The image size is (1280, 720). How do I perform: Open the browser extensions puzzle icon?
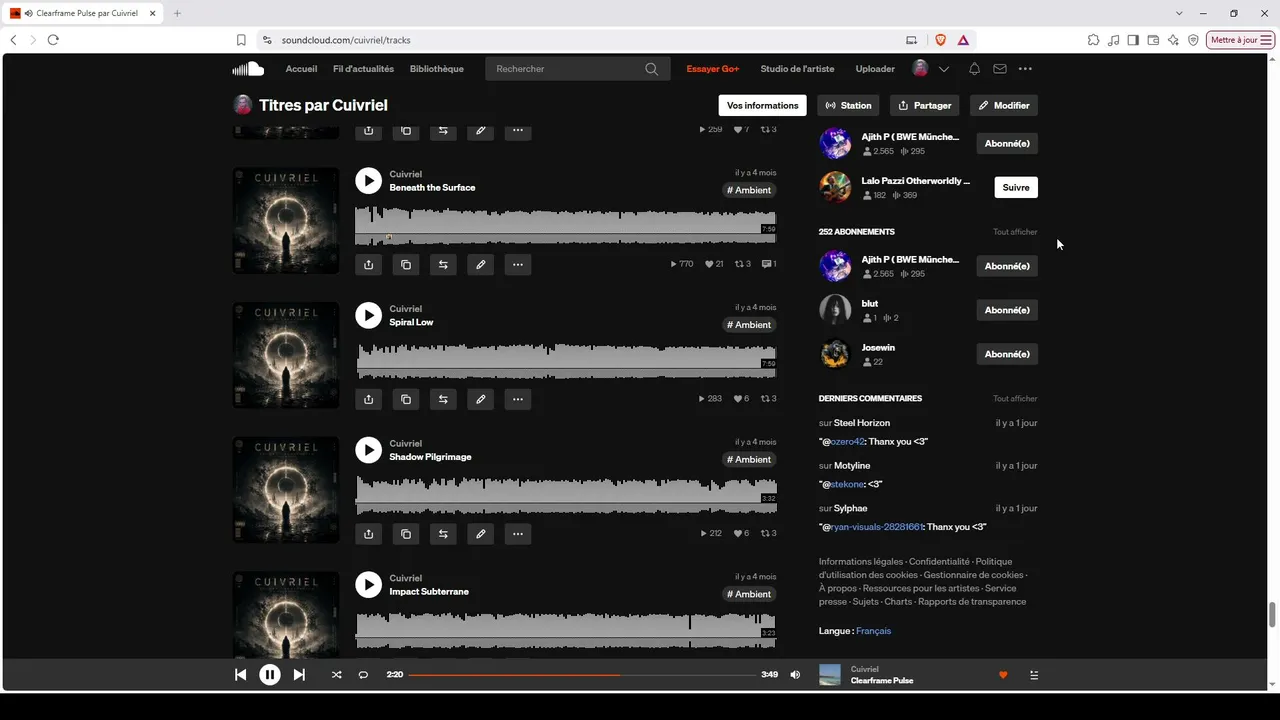tap(1093, 40)
